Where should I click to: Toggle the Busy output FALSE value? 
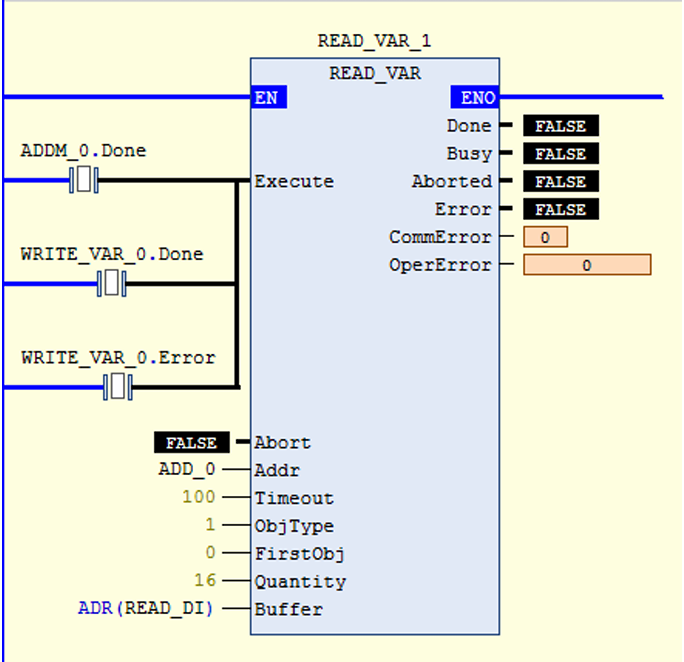[560, 154]
